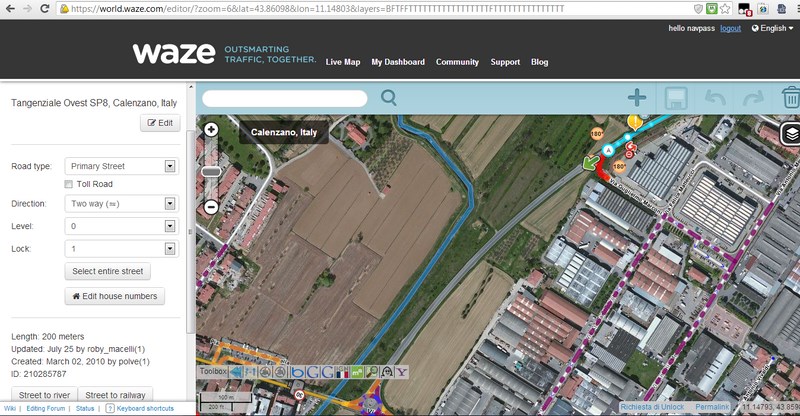Click the undo arrow icon
This screenshot has width=800, height=416.
coord(715,97)
